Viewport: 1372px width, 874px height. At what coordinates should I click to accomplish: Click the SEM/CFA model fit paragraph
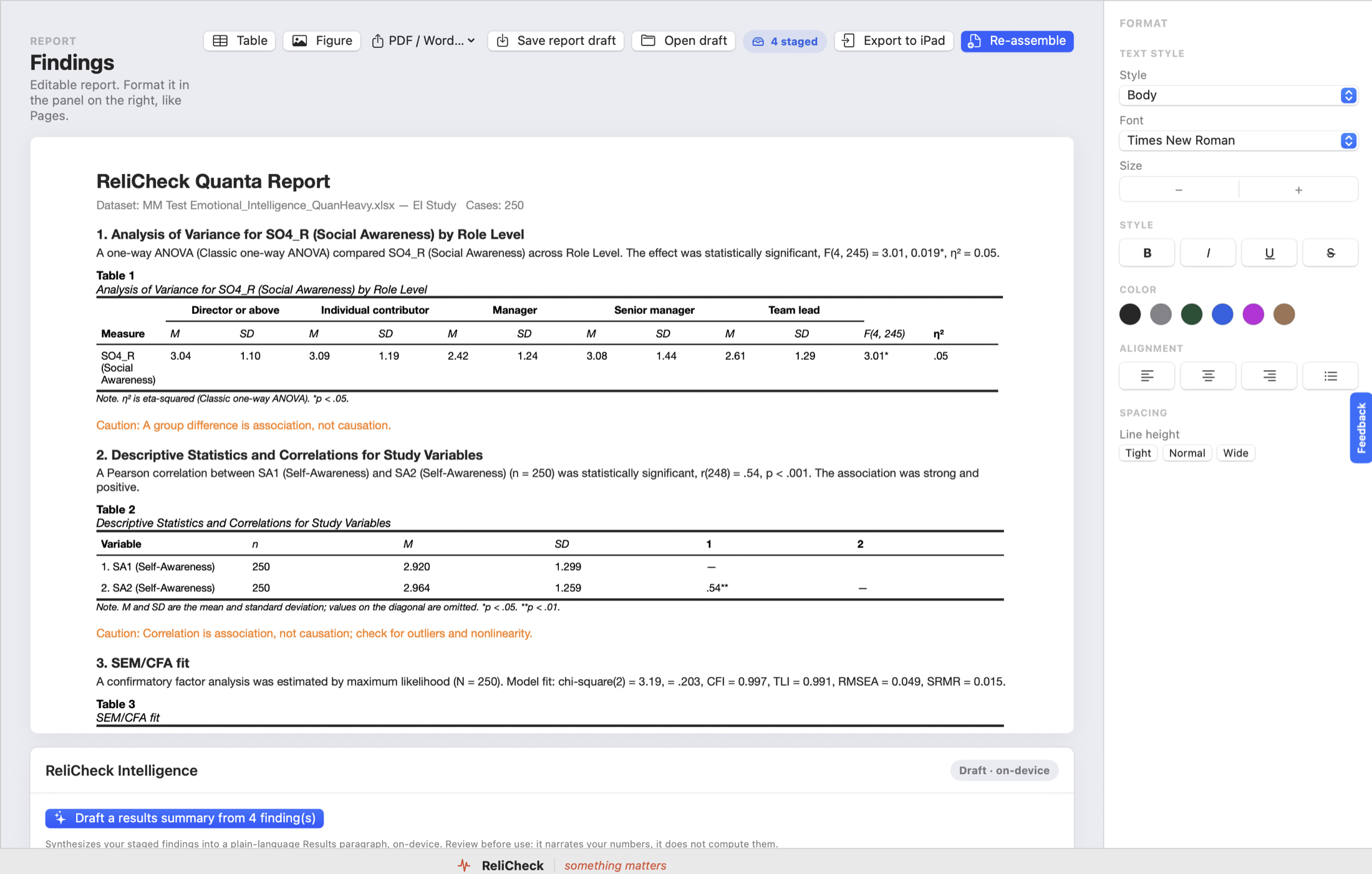click(551, 681)
